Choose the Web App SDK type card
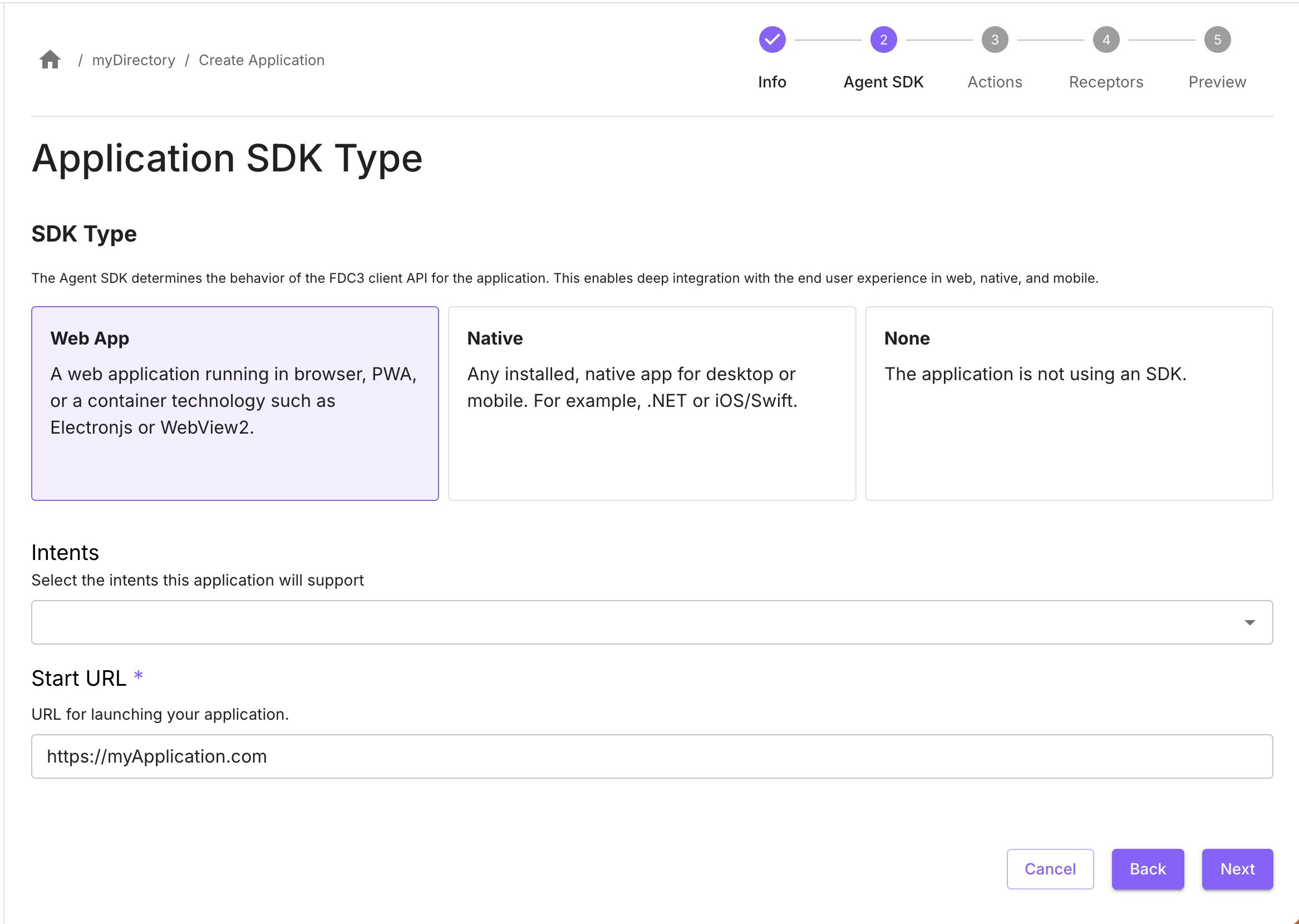1299x924 pixels. point(235,404)
